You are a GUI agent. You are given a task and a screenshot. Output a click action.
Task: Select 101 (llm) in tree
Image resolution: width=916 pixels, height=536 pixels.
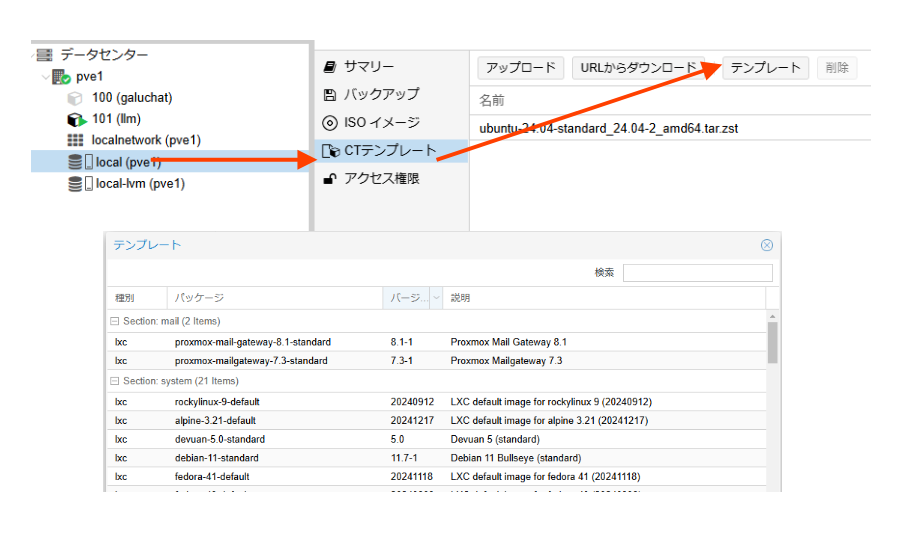[x=116, y=119]
